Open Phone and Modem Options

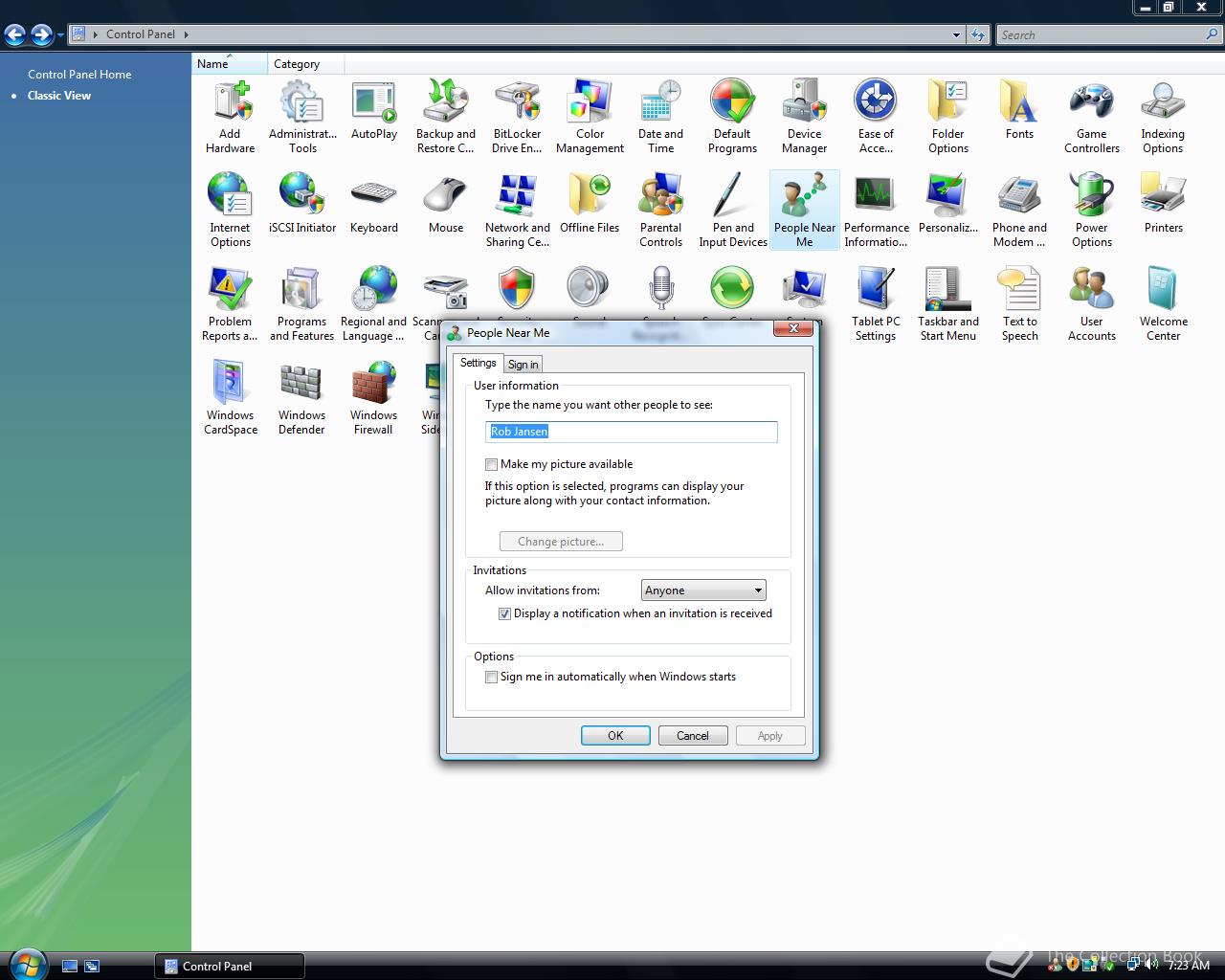point(1019,211)
